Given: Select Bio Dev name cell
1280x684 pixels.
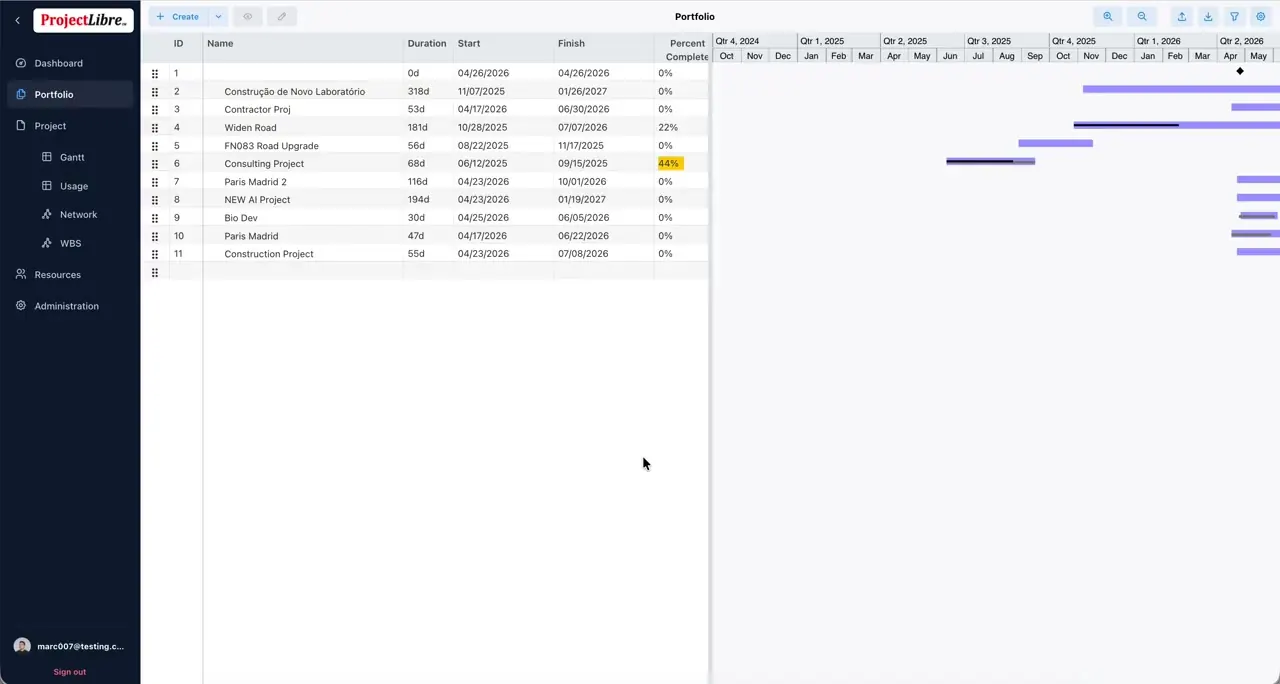Looking at the screenshot, I should 303,218.
